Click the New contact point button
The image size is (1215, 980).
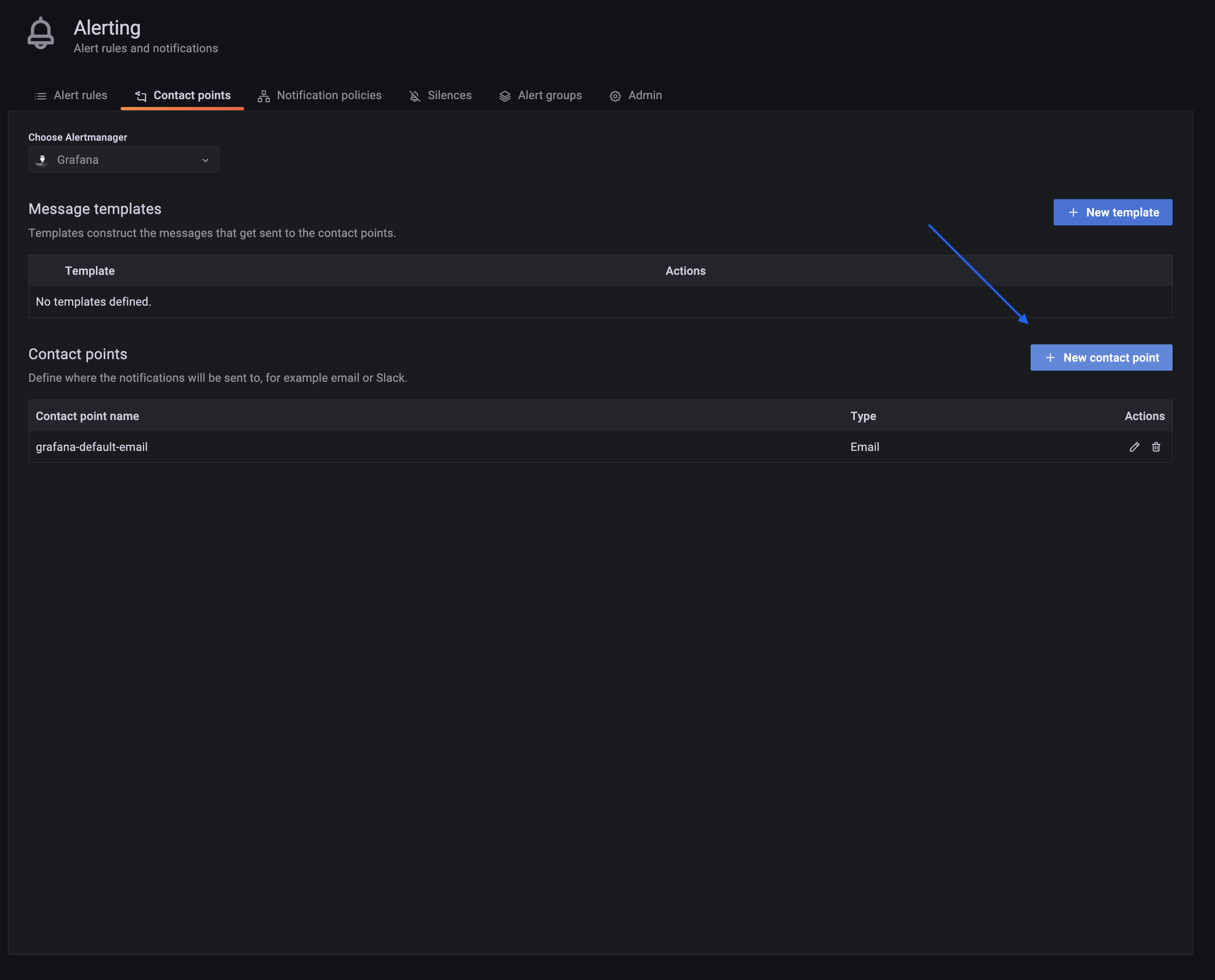[1101, 358]
